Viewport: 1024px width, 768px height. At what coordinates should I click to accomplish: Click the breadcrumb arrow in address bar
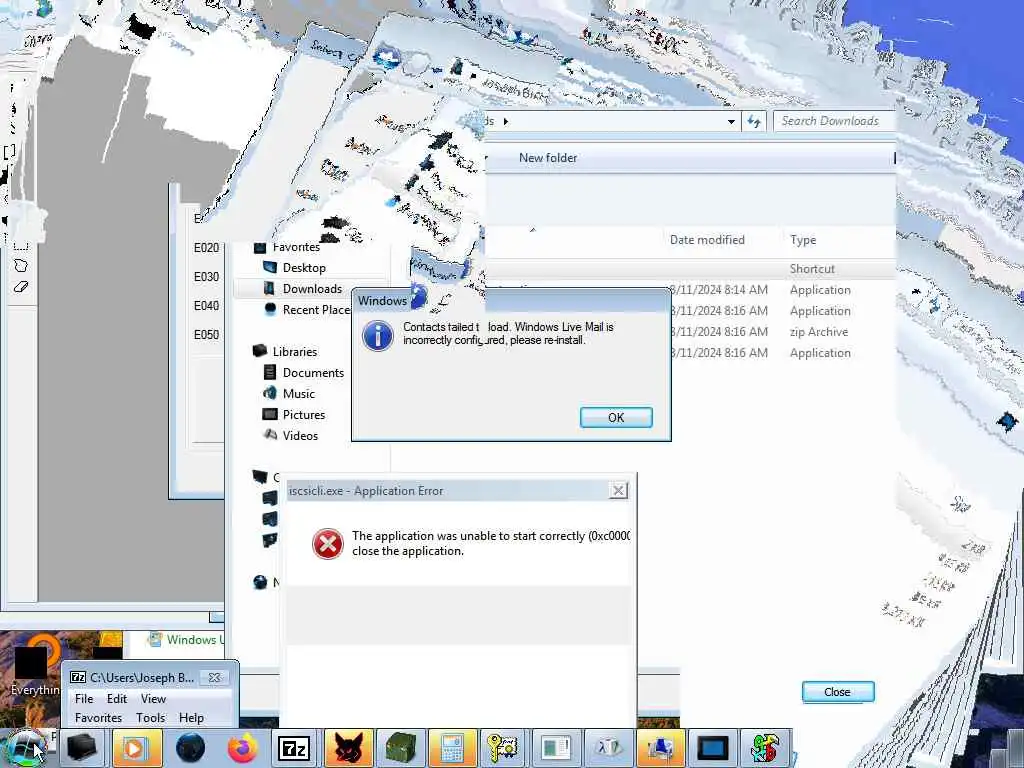(505, 121)
